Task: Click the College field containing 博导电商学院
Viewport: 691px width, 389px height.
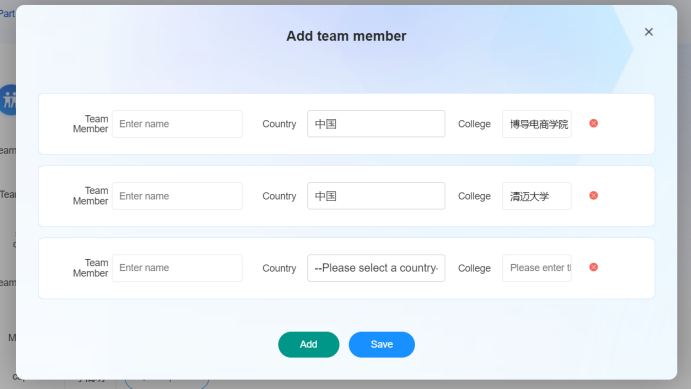Action: tap(537, 124)
